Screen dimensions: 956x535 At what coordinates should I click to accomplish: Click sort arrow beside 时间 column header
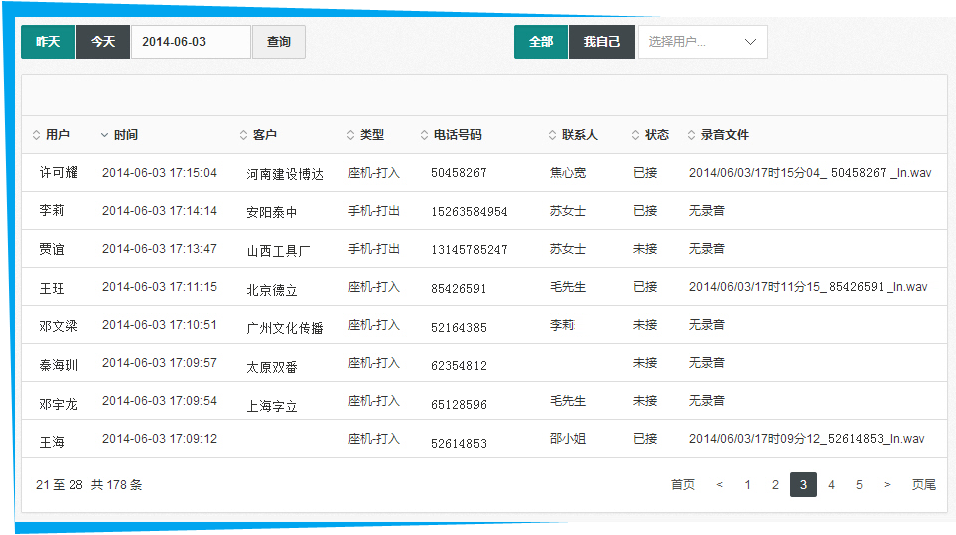(104, 135)
